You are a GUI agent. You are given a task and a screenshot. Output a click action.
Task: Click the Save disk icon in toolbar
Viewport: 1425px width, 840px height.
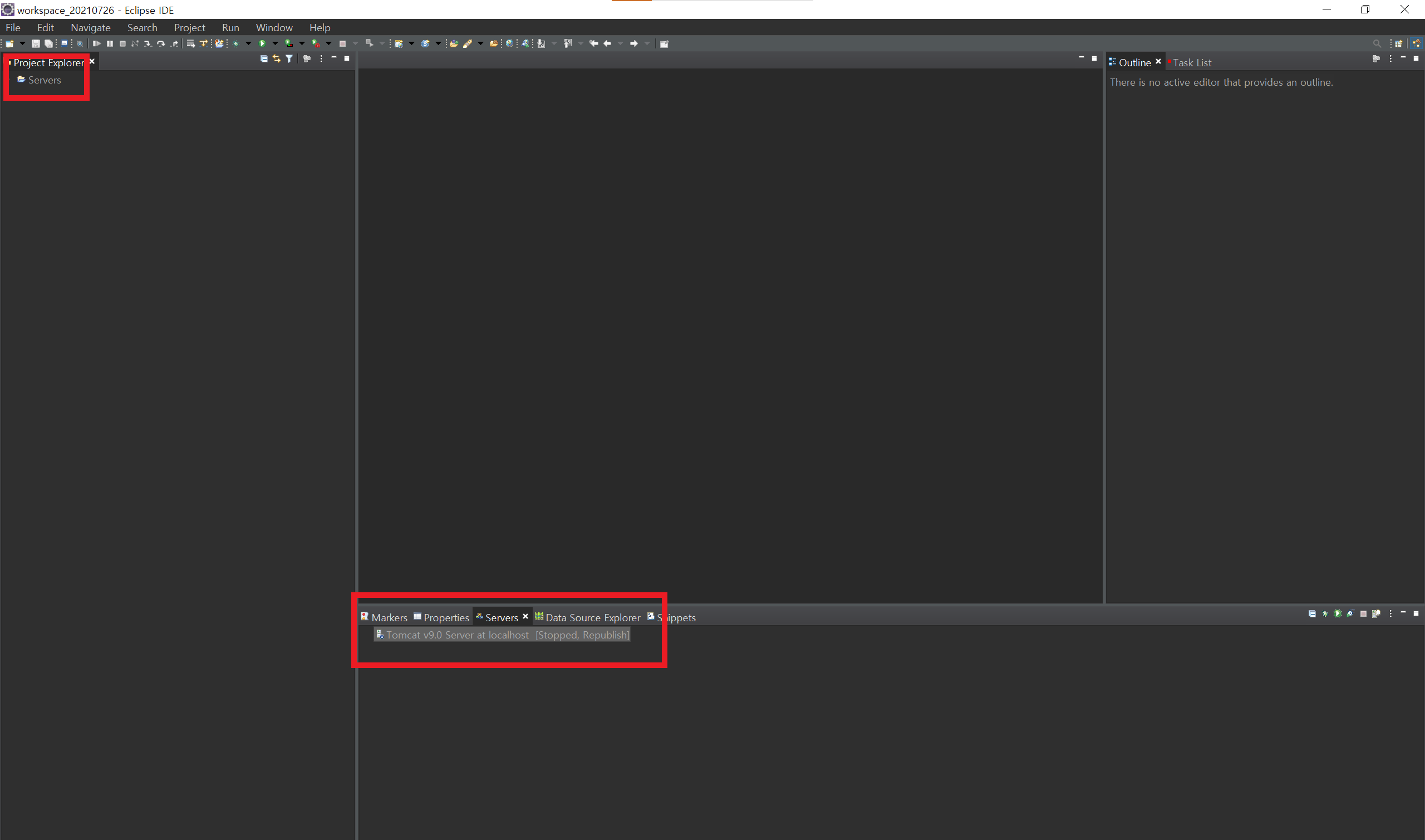click(36, 43)
